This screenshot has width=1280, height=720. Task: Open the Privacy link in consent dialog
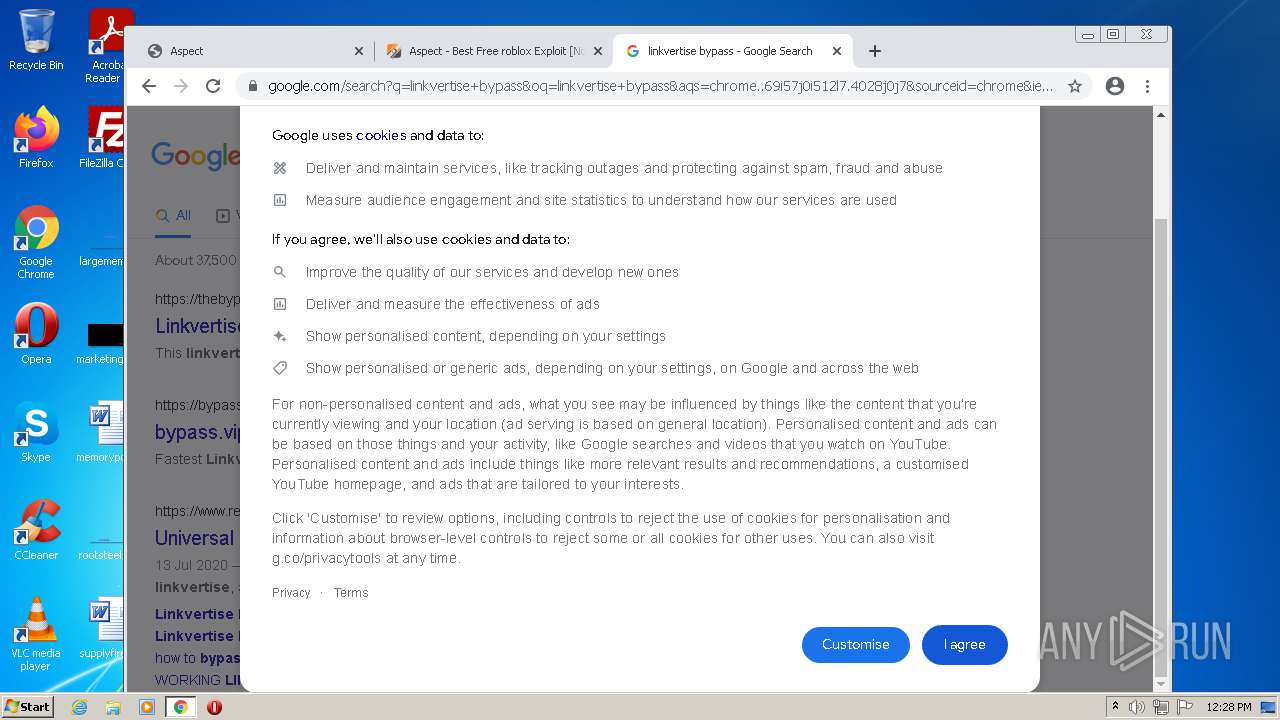[x=291, y=593]
